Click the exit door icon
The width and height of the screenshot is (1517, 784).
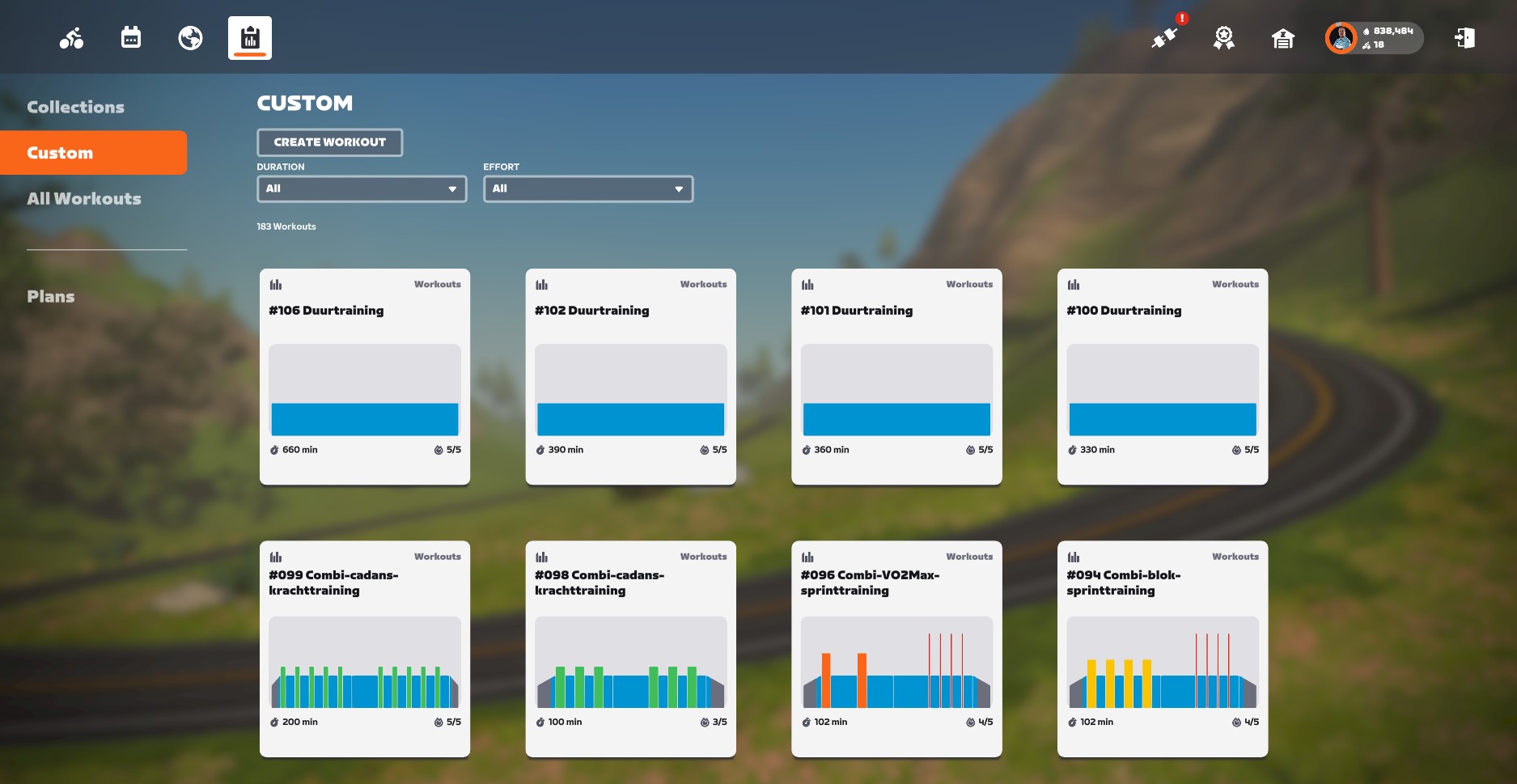[x=1464, y=38]
